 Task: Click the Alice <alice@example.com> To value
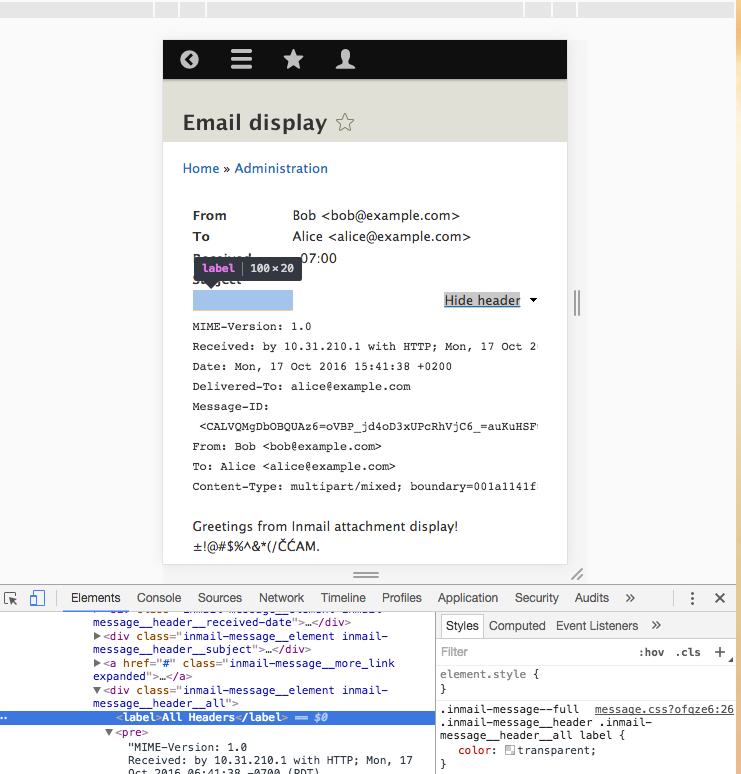[x=382, y=236]
